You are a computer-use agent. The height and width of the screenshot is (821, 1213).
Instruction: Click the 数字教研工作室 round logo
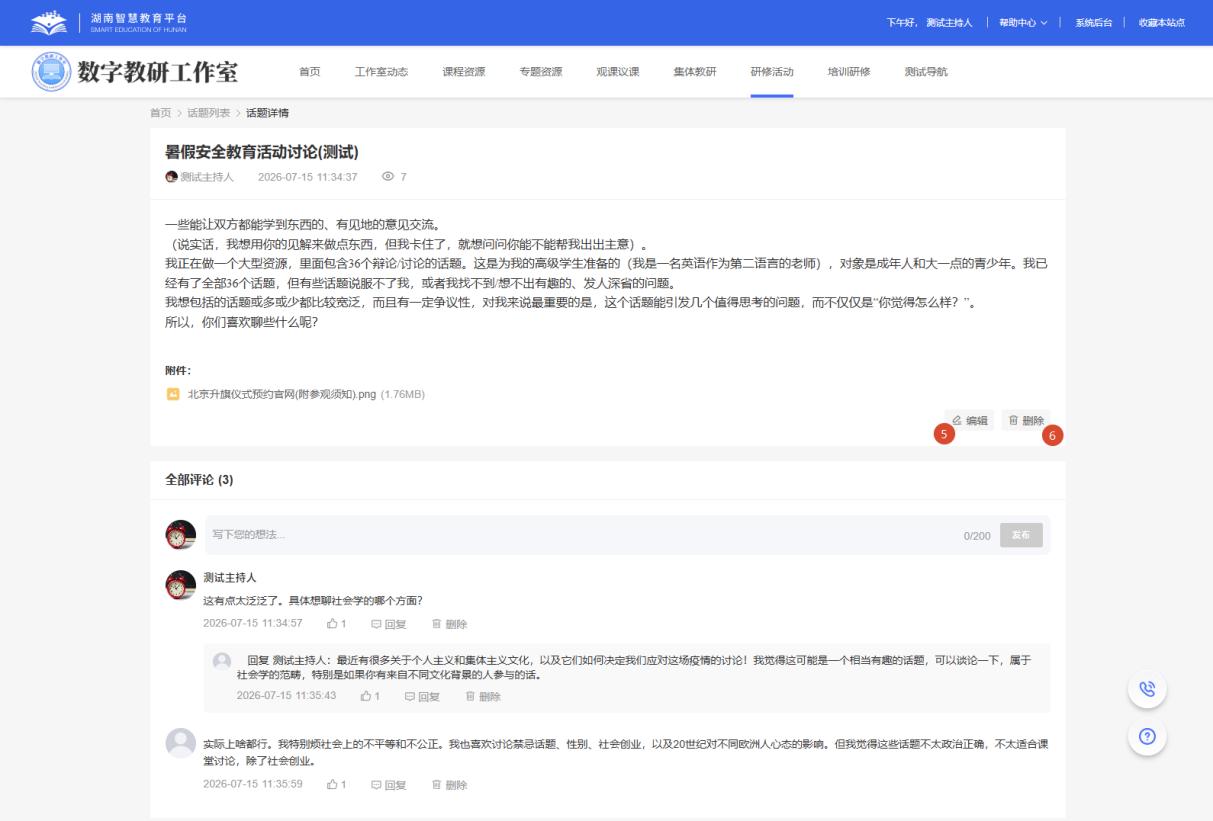point(52,72)
